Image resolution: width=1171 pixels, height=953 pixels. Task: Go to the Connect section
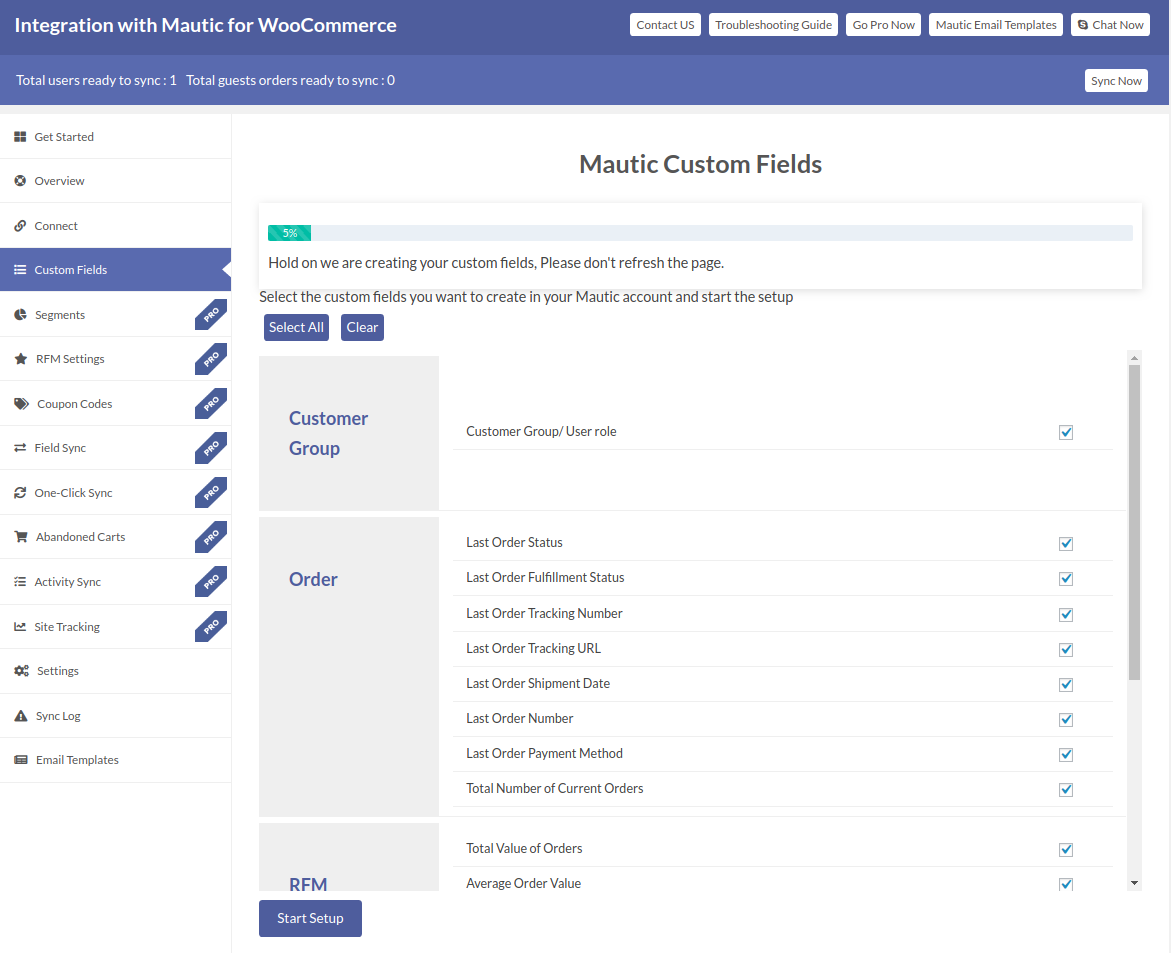pos(116,226)
